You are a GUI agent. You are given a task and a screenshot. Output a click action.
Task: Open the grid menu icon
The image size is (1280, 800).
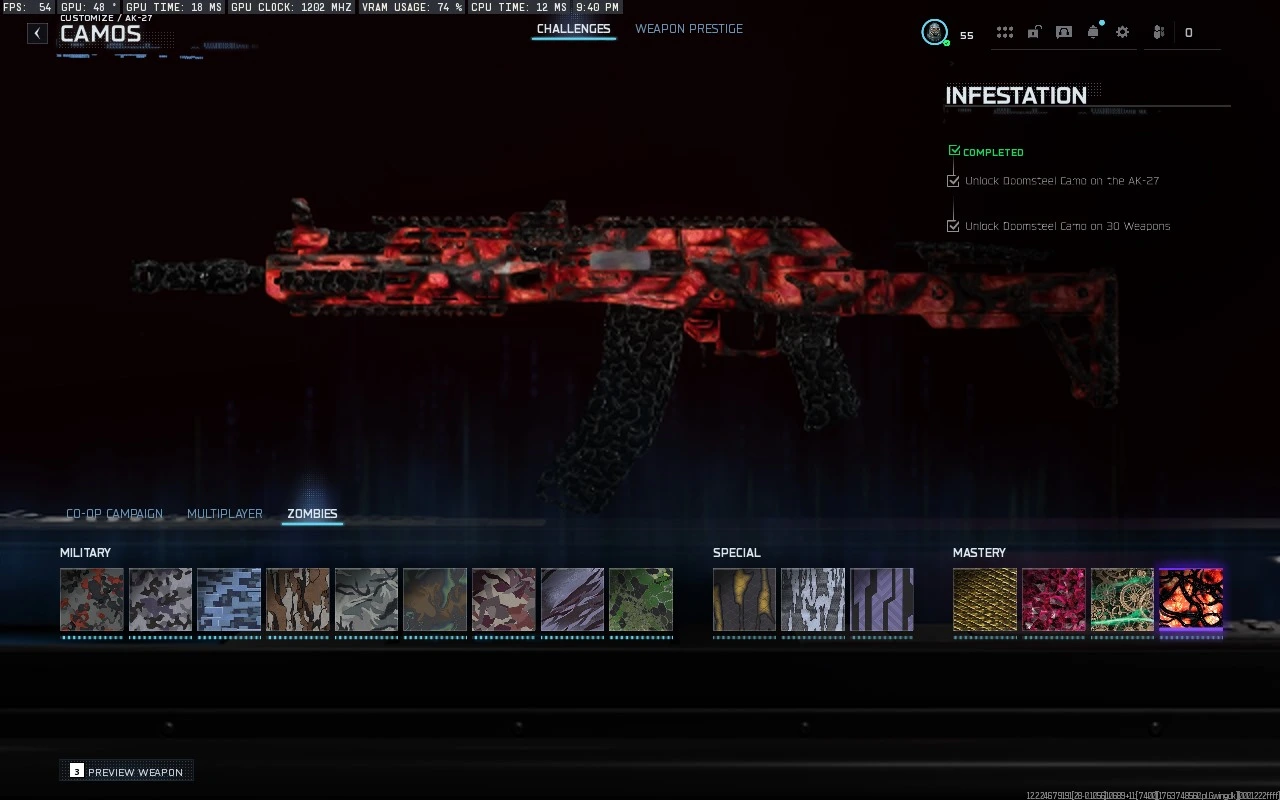[x=1005, y=32]
